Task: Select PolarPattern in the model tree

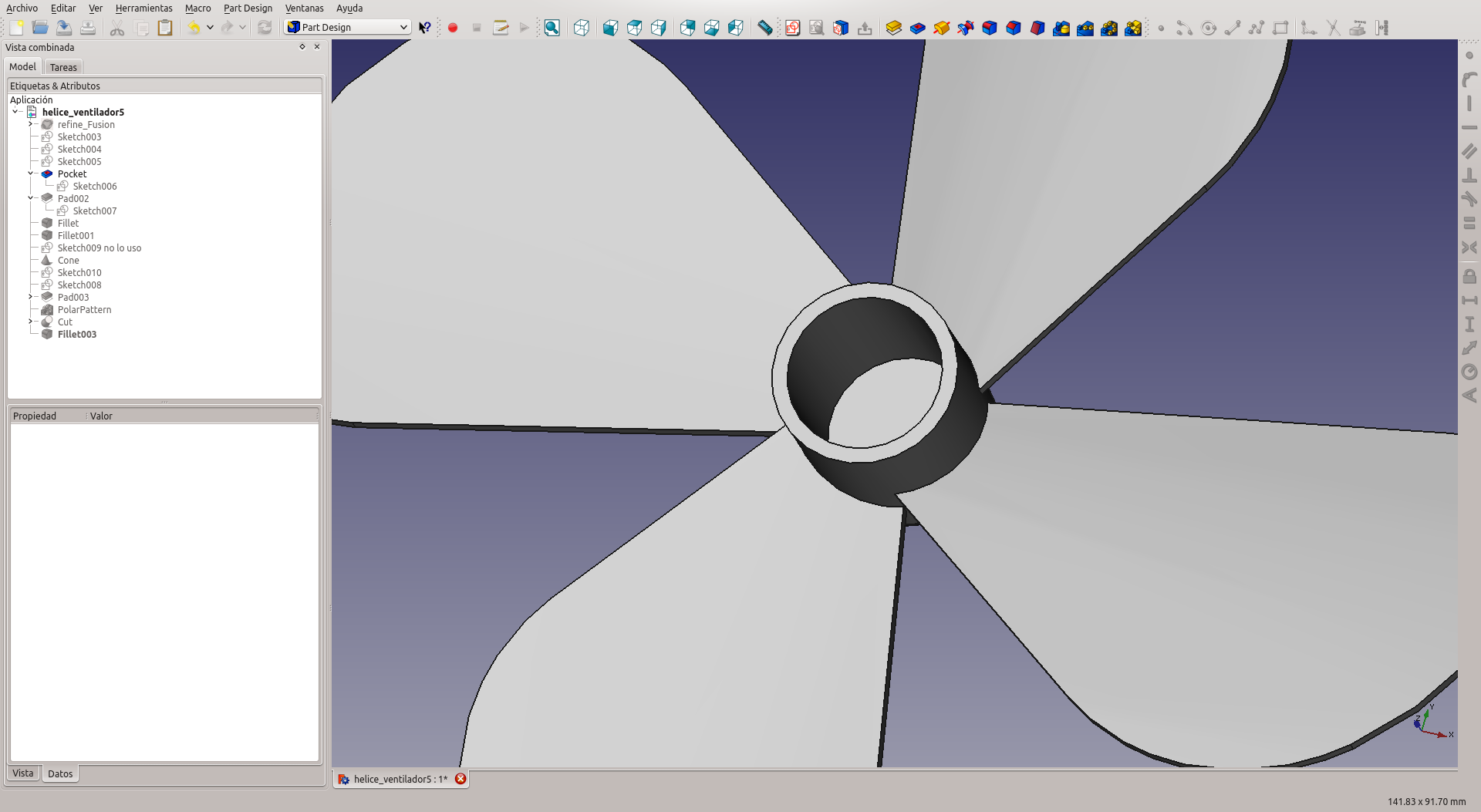Action: pyautogui.click(x=85, y=309)
